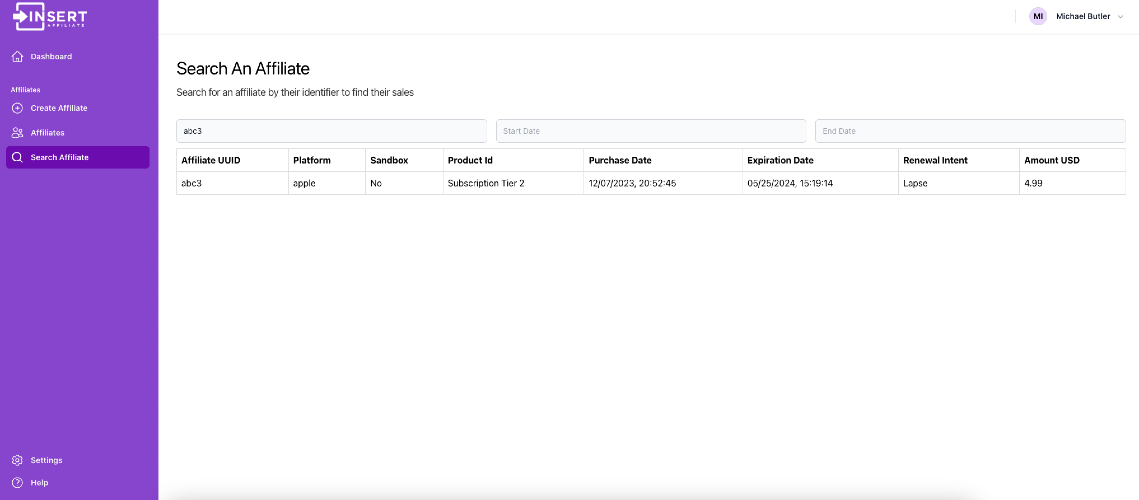Open the Affiliates list page

pos(47,133)
